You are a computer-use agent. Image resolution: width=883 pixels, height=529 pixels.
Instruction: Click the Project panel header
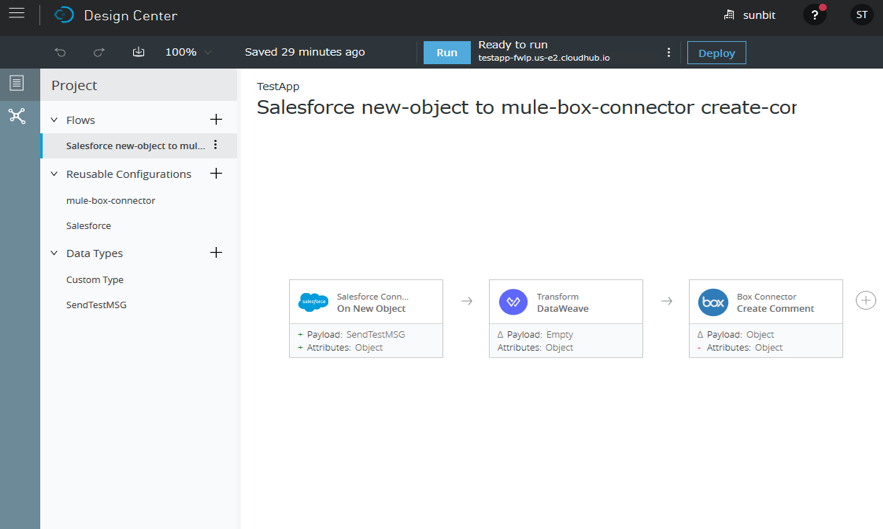click(139, 85)
